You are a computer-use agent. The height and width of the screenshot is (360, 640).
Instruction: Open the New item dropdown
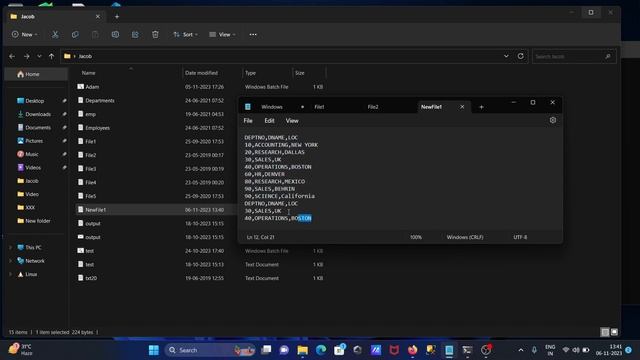tap(25, 35)
